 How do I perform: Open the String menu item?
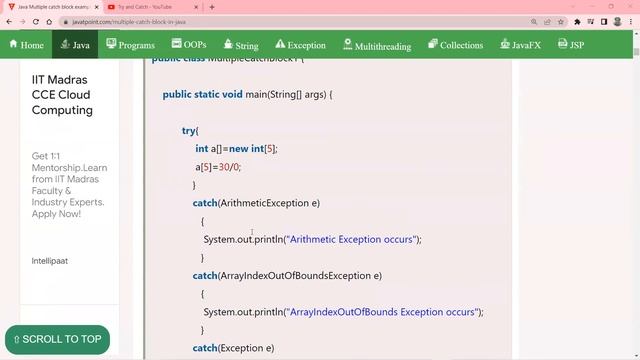click(241, 44)
